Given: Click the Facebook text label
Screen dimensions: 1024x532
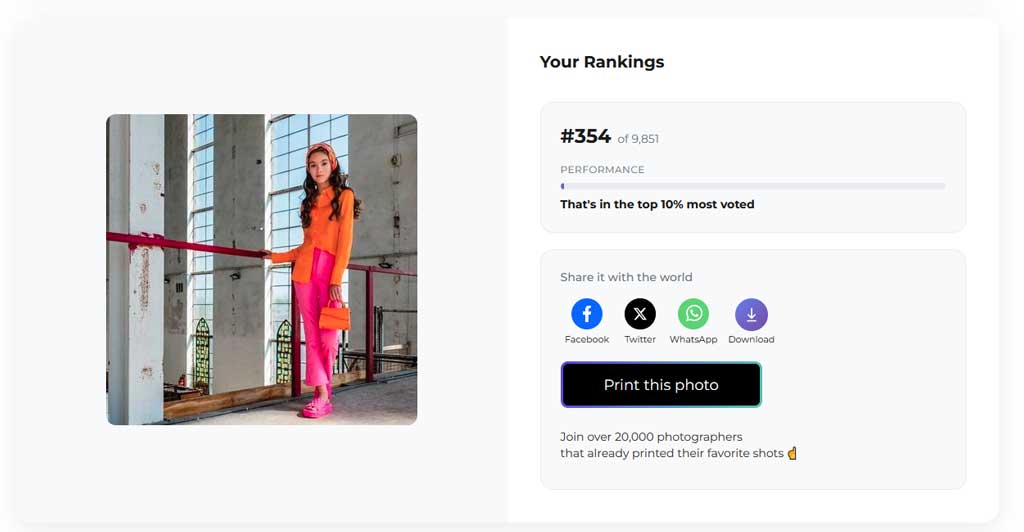Looking at the screenshot, I should click(586, 339).
